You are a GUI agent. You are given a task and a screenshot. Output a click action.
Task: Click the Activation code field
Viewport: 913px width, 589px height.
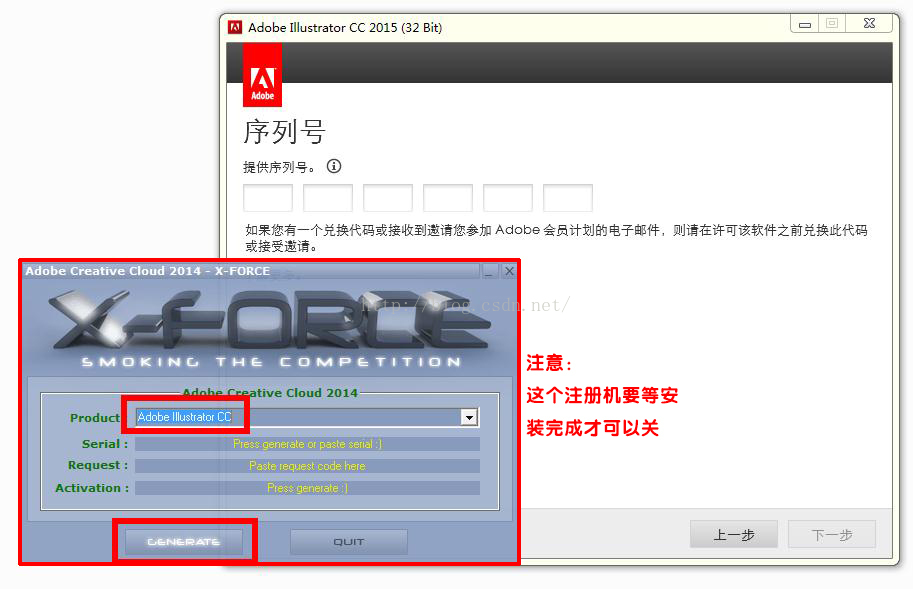(x=307, y=488)
